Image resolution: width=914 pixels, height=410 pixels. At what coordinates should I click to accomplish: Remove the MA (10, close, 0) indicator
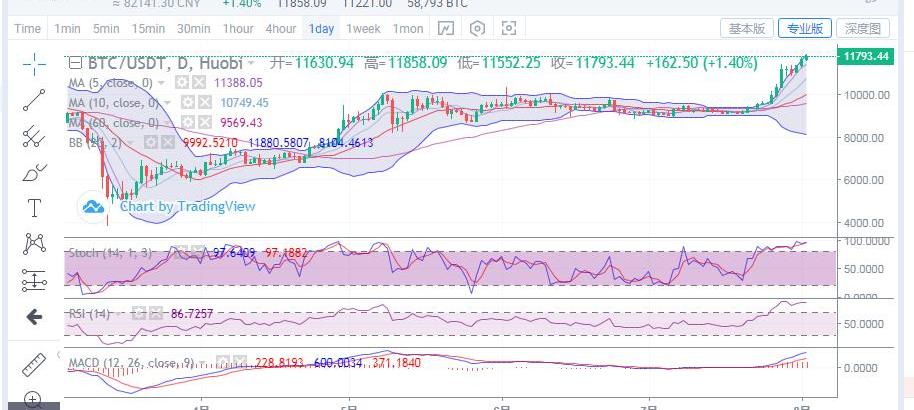point(204,103)
